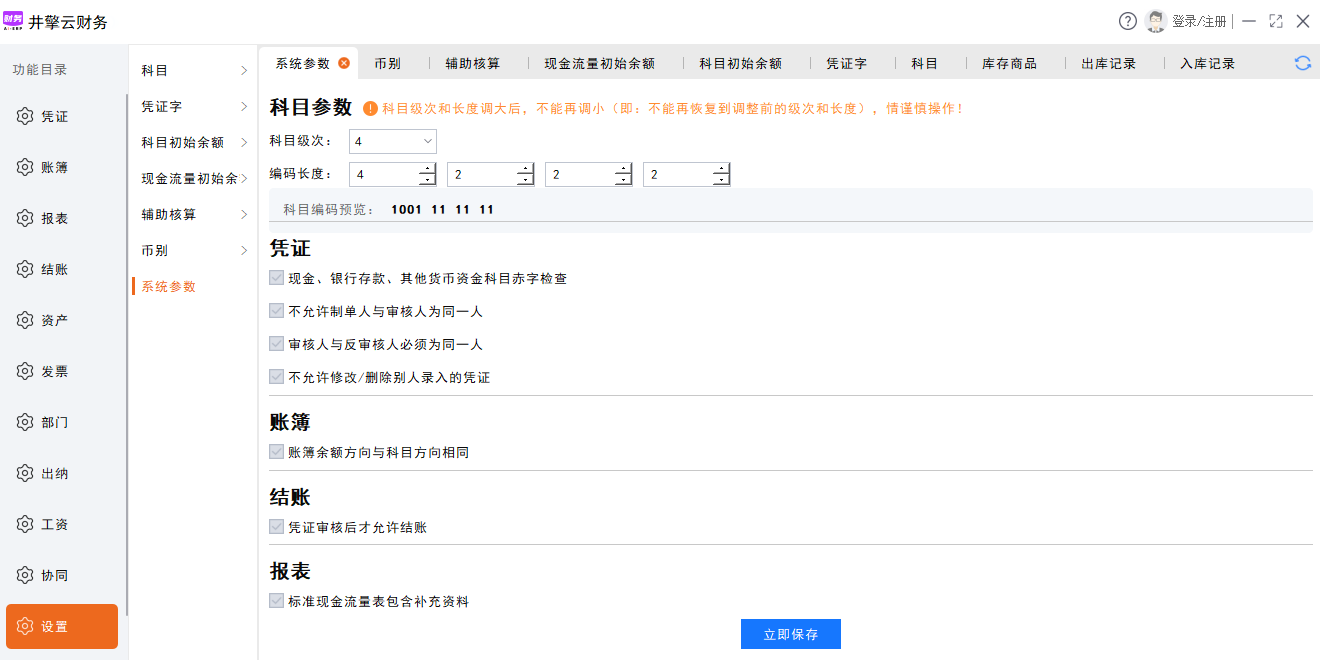Increase the first 编码长度 value with up arrow

point(427,169)
